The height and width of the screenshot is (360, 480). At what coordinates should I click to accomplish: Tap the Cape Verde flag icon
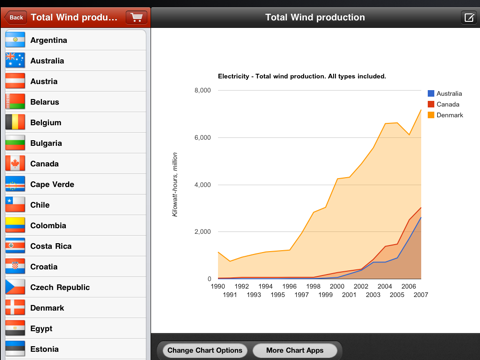[x=15, y=184]
